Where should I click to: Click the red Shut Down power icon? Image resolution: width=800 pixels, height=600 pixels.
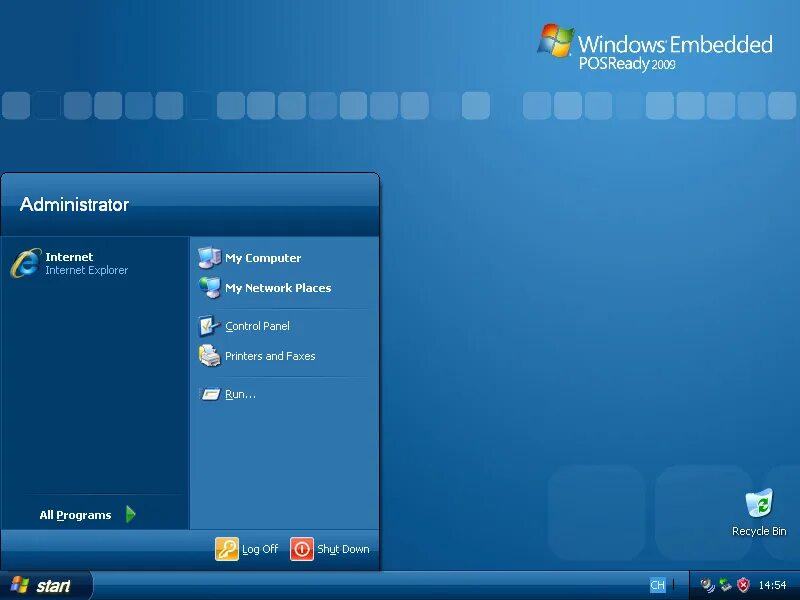[302, 549]
